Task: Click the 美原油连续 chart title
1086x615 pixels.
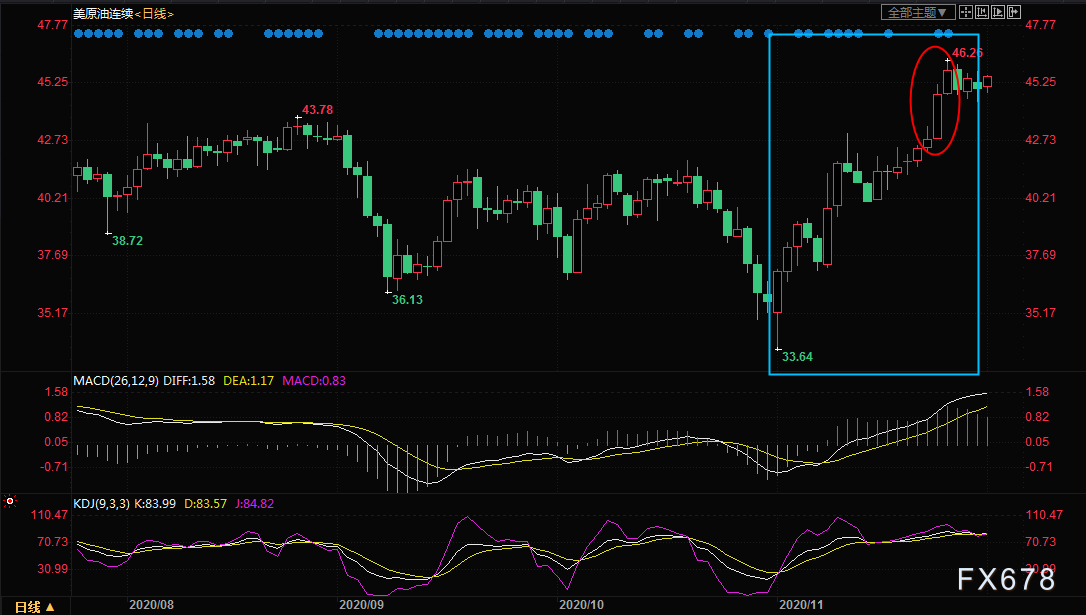Action: tap(103, 14)
